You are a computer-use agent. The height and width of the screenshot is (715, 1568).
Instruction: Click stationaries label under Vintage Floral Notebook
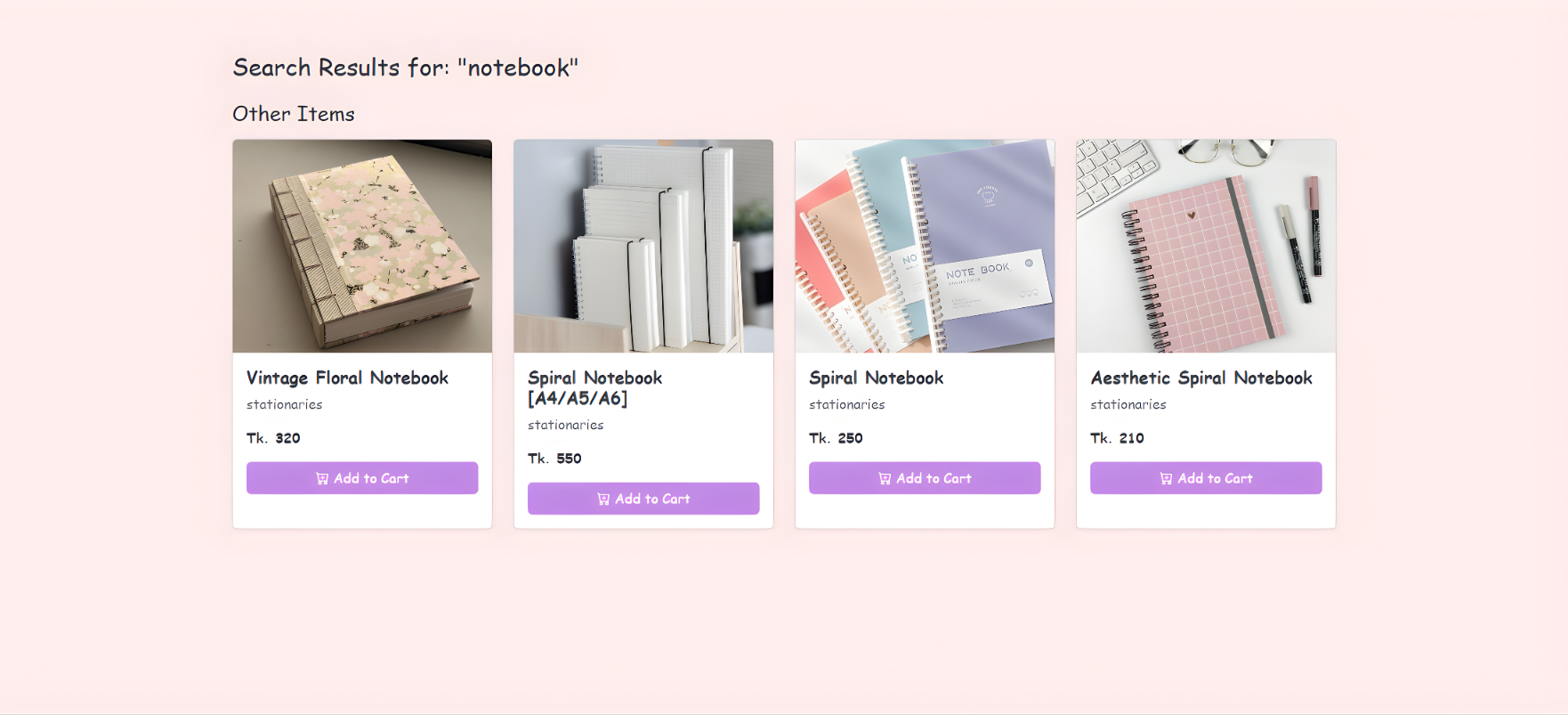pyautogui.click(x=285, y=405)
